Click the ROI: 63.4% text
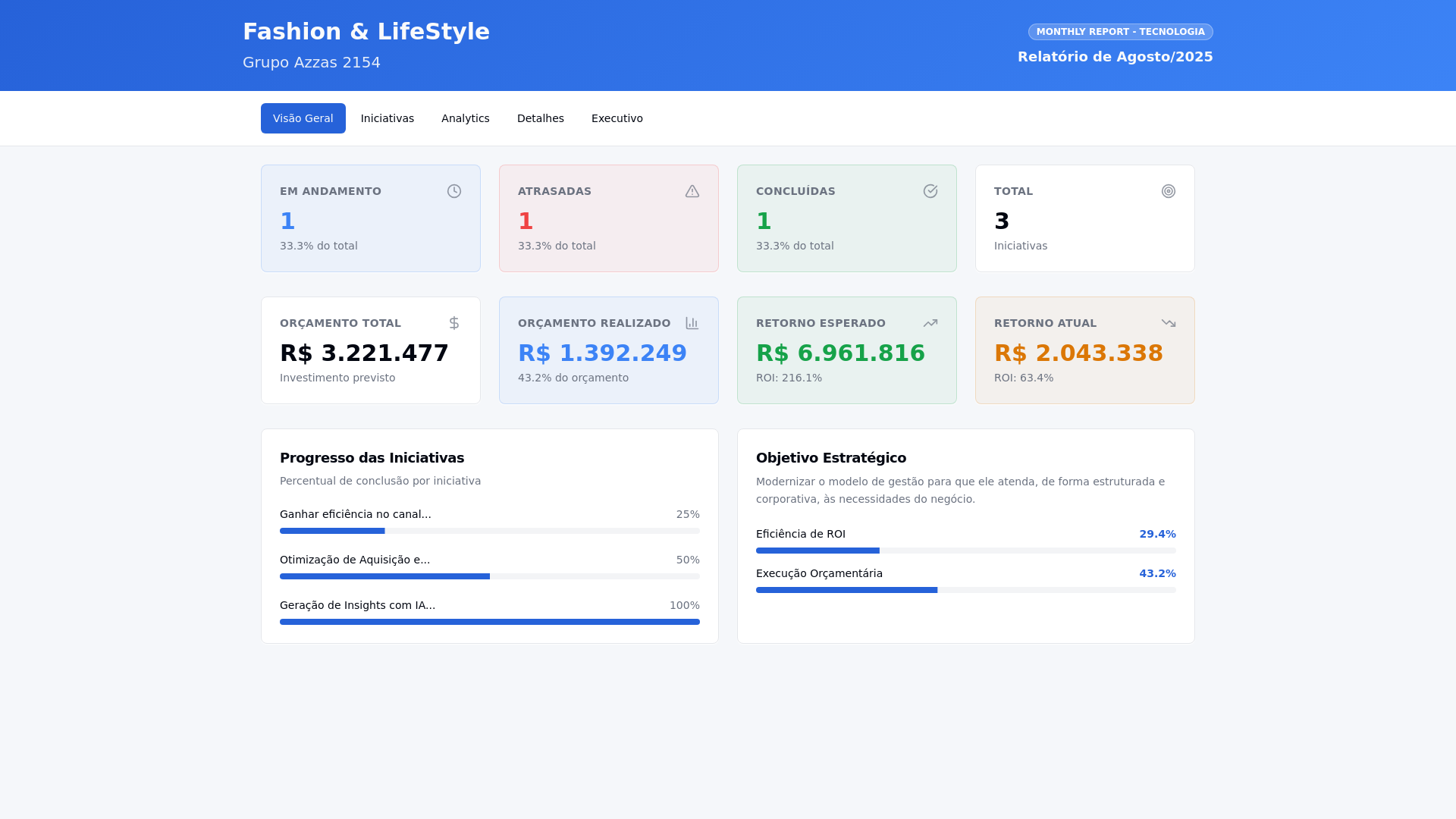The image size is (1456, 819). pyautogui.click(x=1024, y=378)
